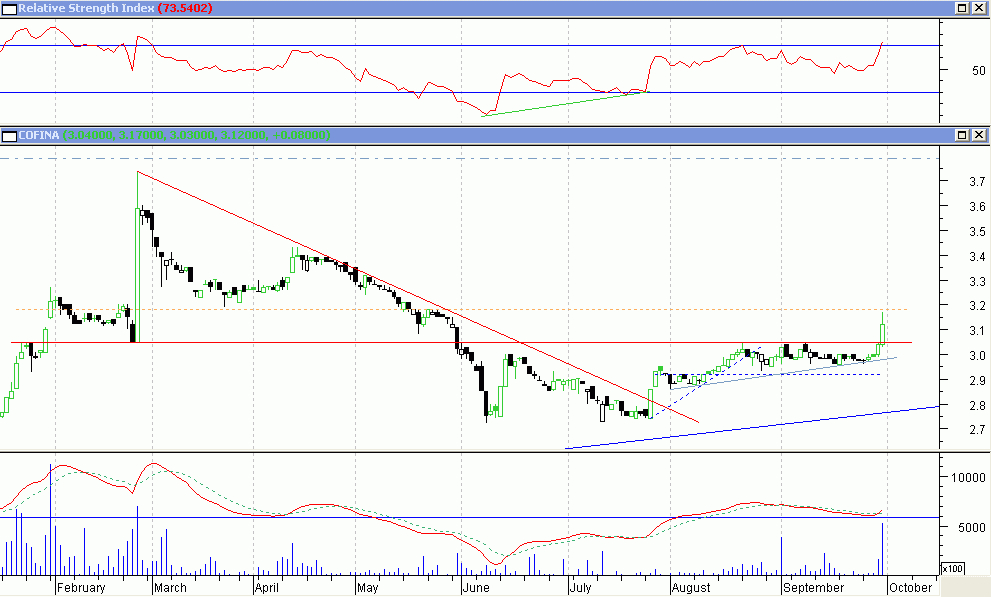
Task: Click the green trendline in the RSI panel
Action: 560,104
